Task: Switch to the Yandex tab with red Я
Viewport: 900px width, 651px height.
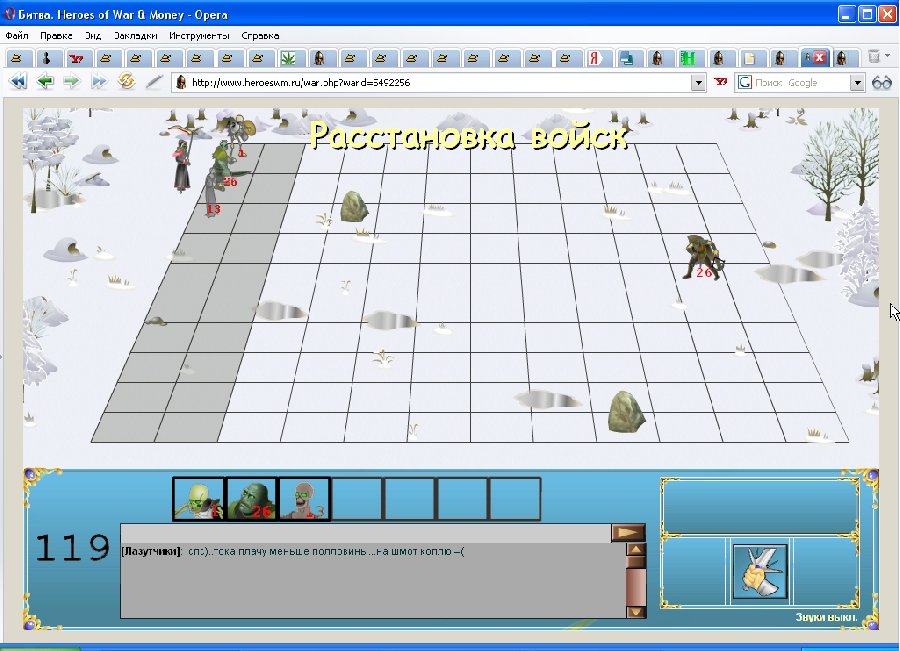Action: [x=597, y=57]
